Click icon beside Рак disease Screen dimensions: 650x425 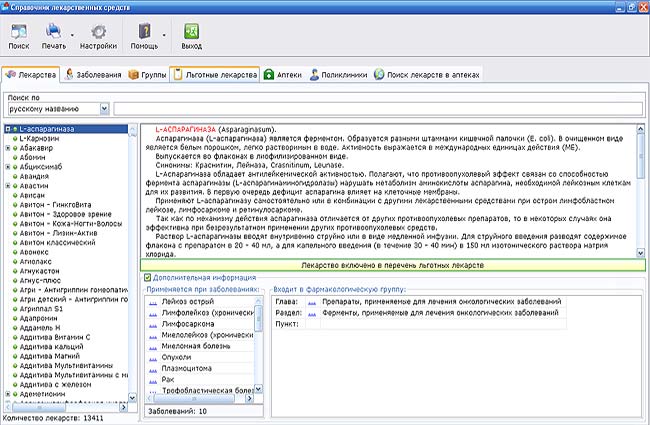pyautogui.click(x=153, y=381)
